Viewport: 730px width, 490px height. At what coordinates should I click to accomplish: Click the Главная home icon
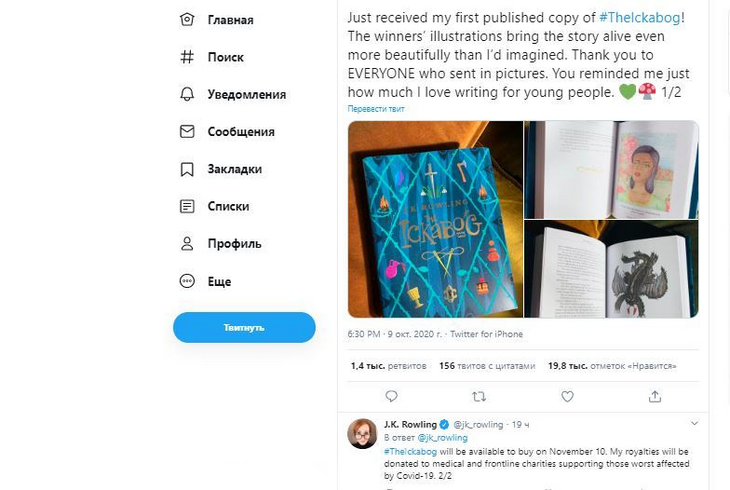pyautogui.click(x=187, y=20)
